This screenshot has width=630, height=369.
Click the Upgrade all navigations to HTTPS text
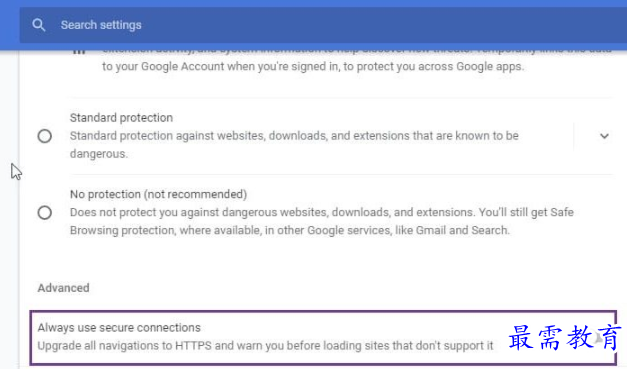265,346
